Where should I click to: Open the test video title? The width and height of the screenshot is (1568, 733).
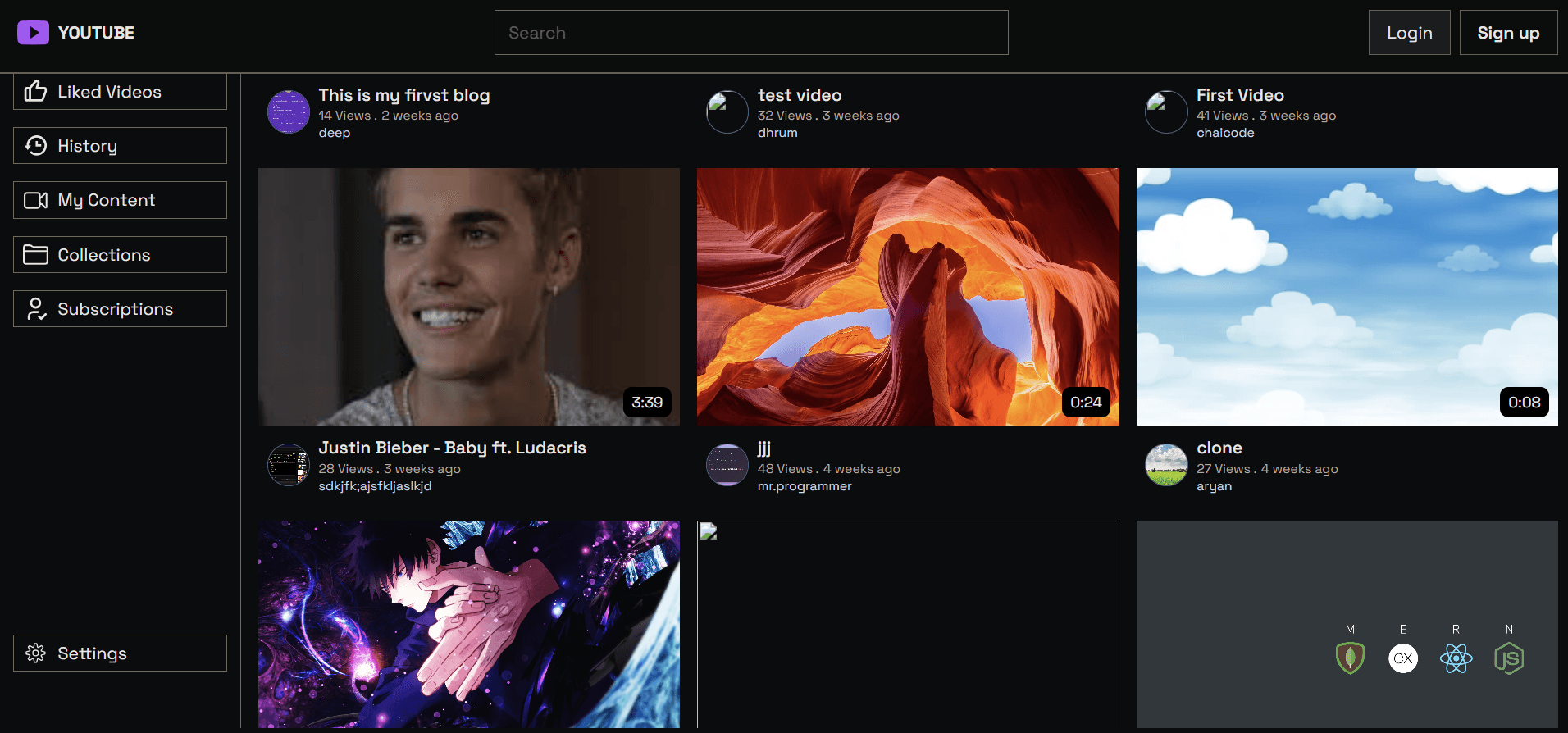800,95
